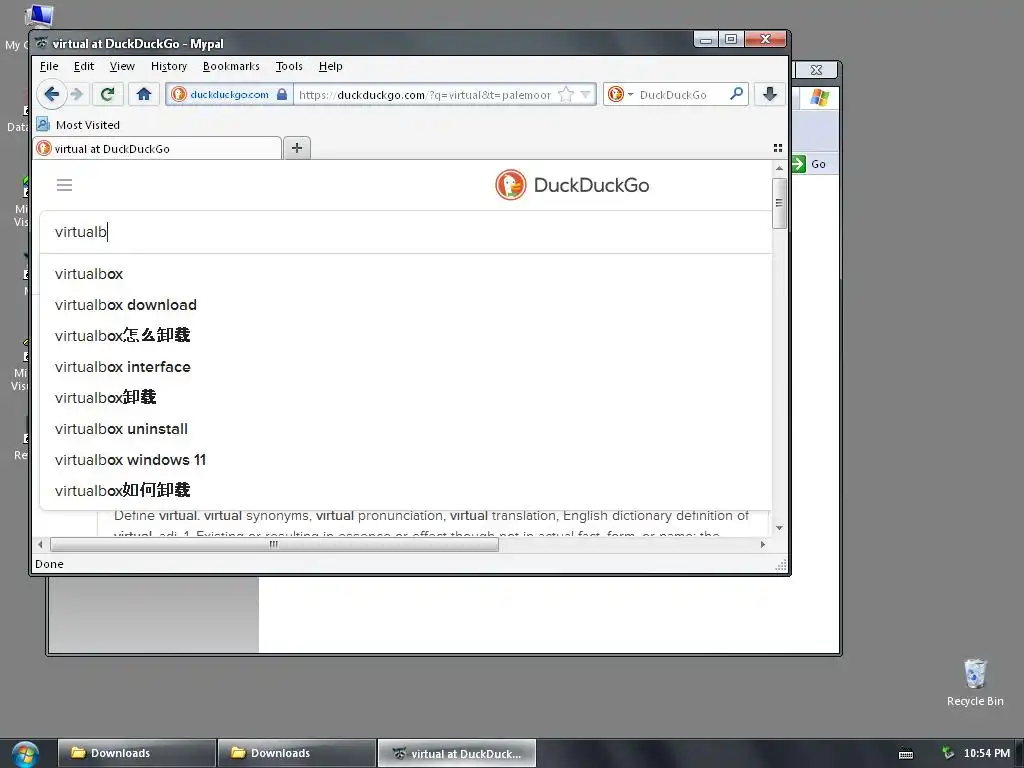Open the Help menu
Viewport: 1024px width, 768px height.
(x=330, y=66)
